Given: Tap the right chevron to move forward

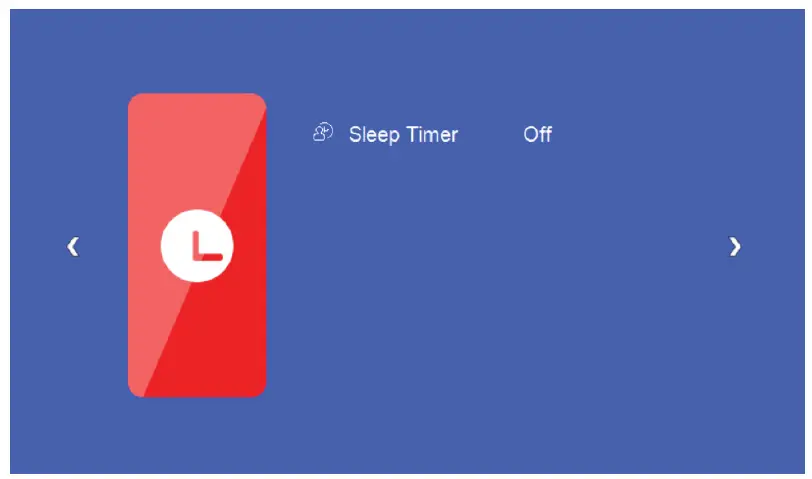Looking at the screenshot, I should click(735, 246).
